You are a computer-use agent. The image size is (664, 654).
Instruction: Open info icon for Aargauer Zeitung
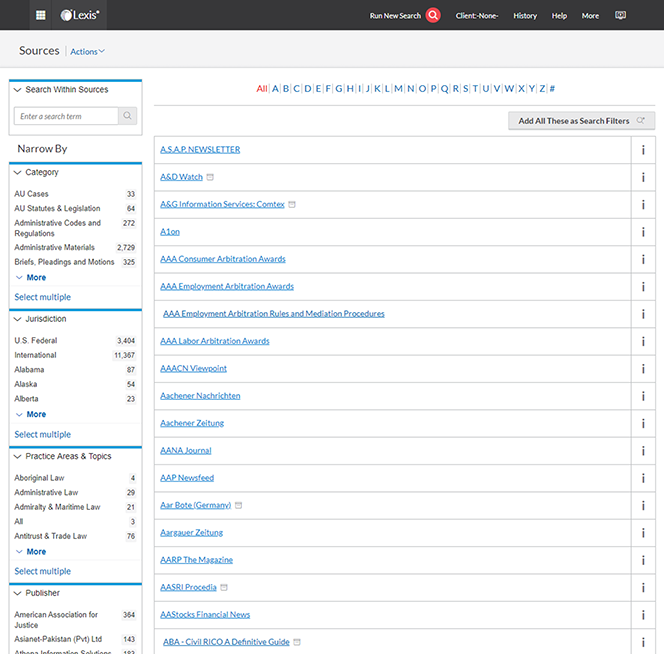click(x=643, y=533)
